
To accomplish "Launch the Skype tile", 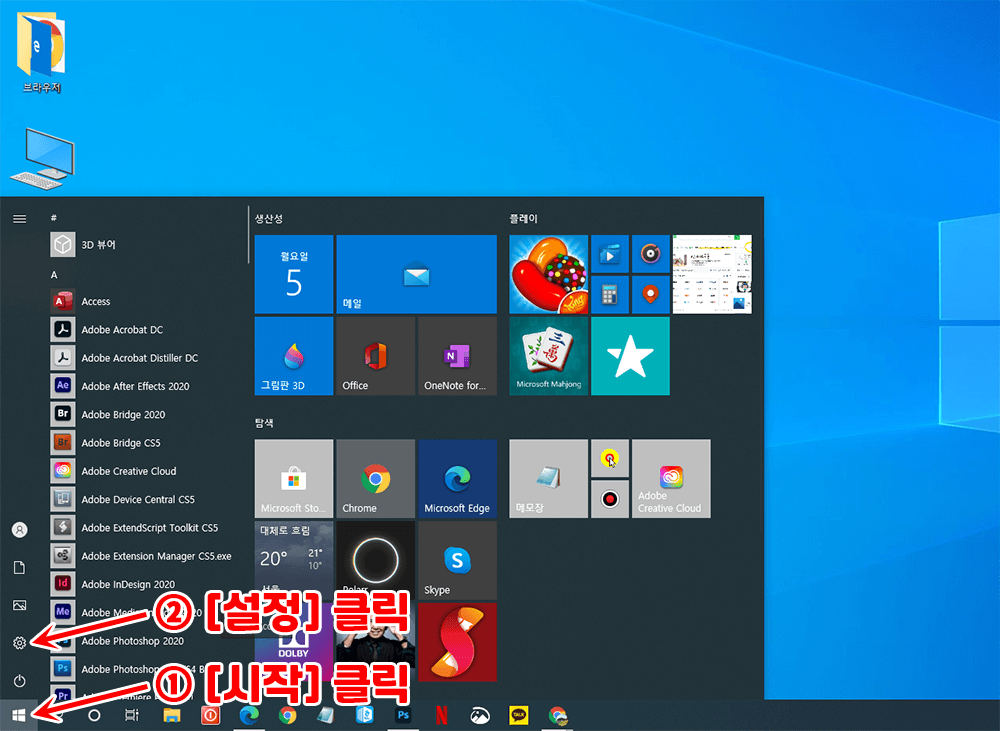I will pyautogui.click(x=457, y=560).
